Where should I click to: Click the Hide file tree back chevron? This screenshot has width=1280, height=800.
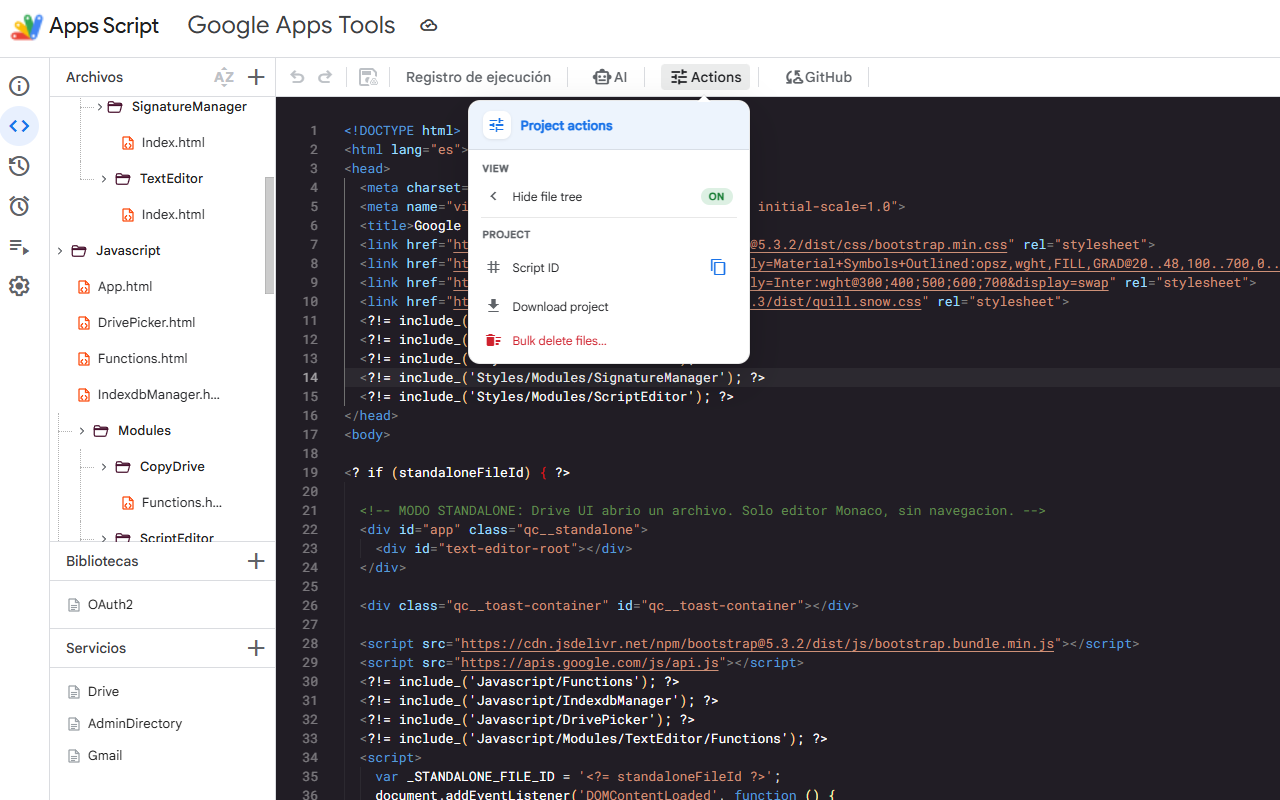click(x=493, y=197)
